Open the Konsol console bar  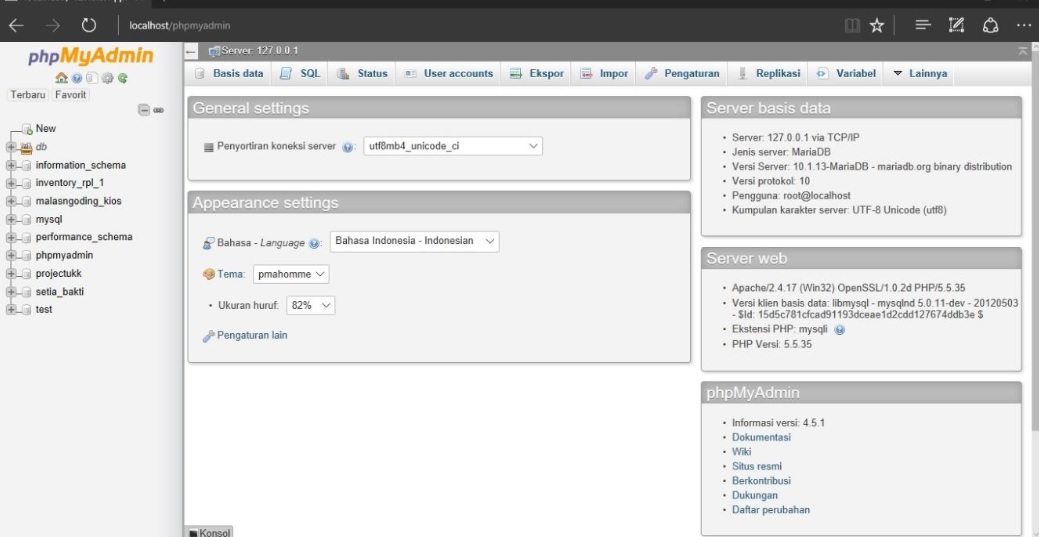(209, 532)
